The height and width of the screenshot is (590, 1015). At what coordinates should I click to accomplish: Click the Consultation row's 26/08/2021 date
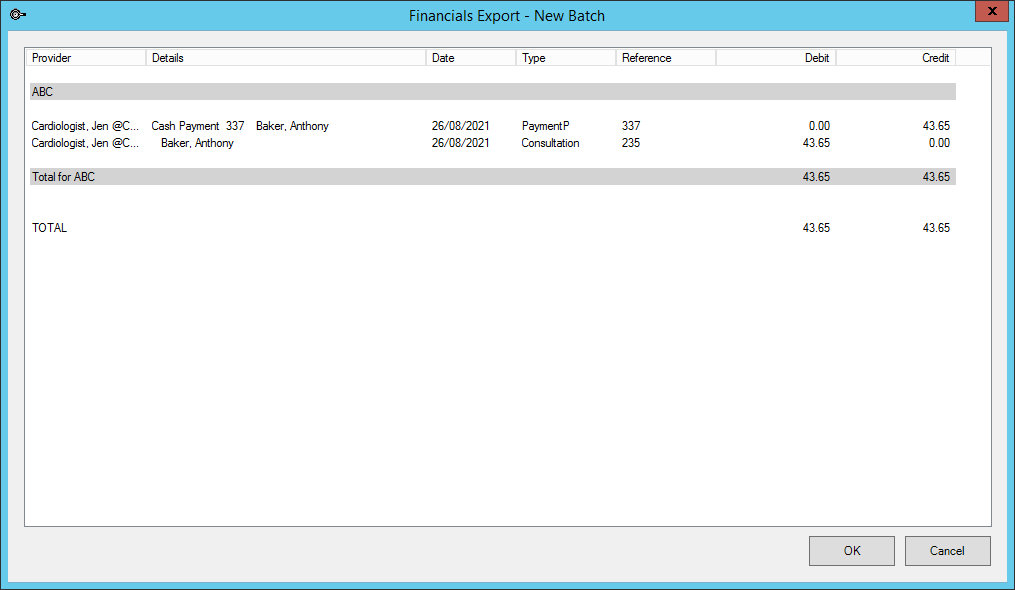pyautogui.click(x=460, y=143)
